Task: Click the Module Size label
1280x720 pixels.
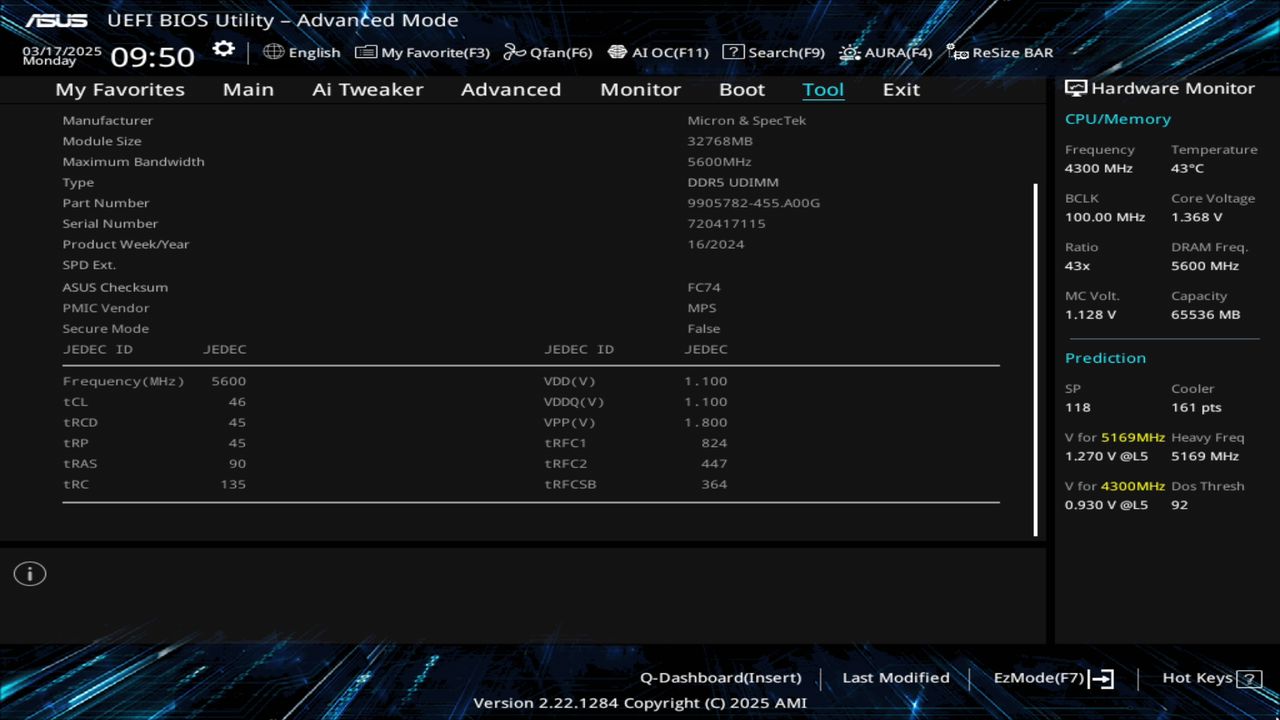Action: click(102, 141)
